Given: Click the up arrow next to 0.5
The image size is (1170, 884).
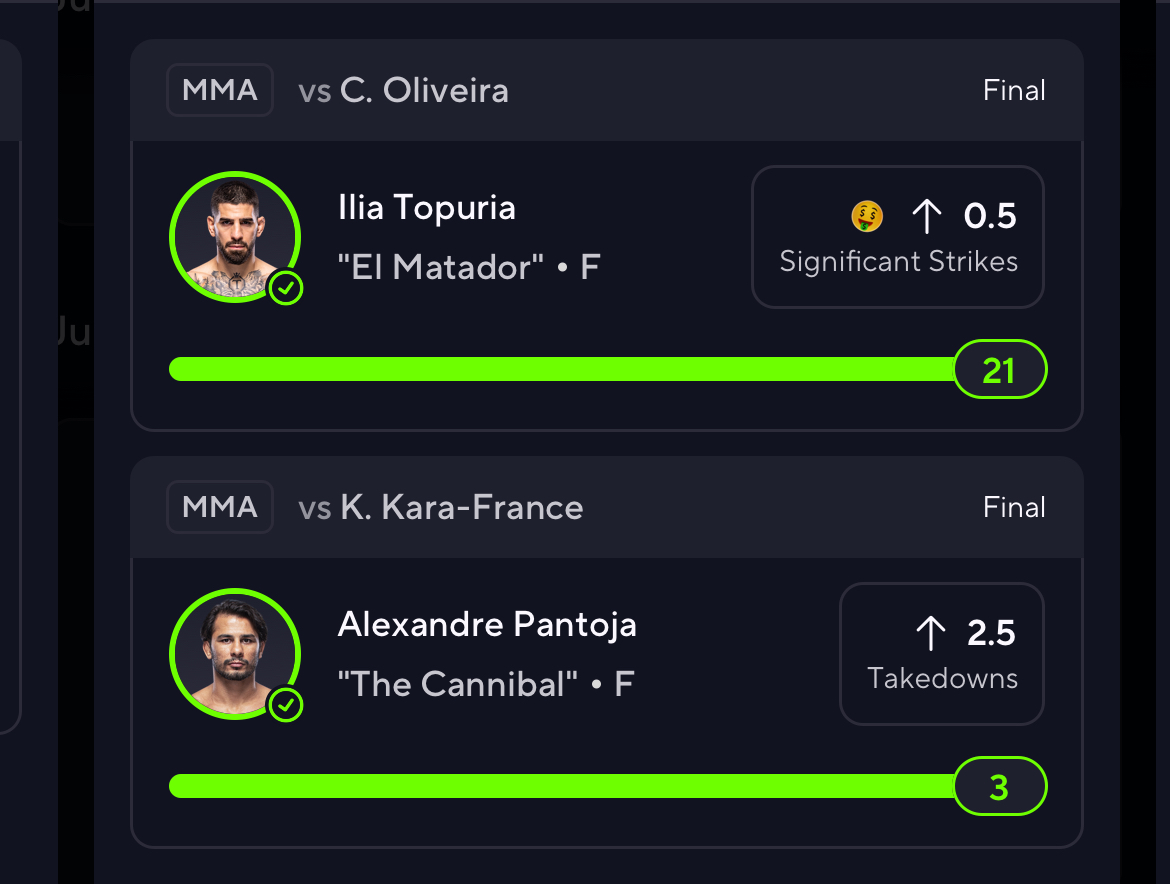Looking at the screenshot, I should point(927,216).
